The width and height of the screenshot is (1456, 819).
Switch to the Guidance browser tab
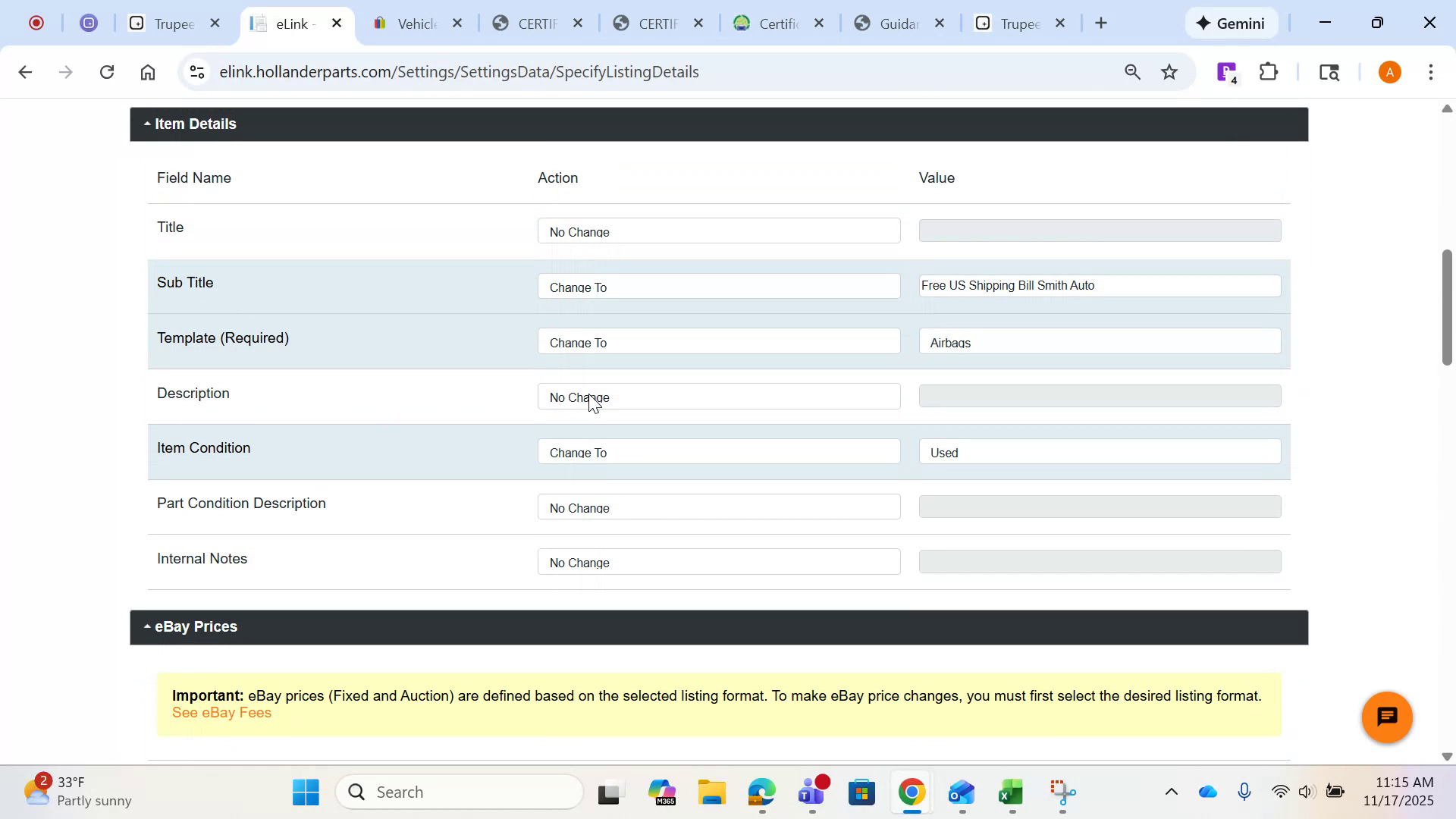[x=897, y=23]
